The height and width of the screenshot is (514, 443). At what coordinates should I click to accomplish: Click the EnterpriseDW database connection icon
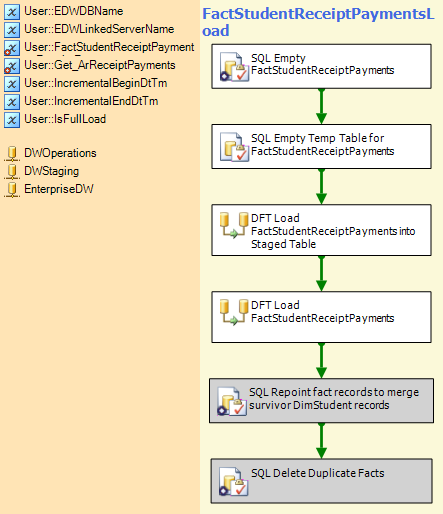click(12, 189)
